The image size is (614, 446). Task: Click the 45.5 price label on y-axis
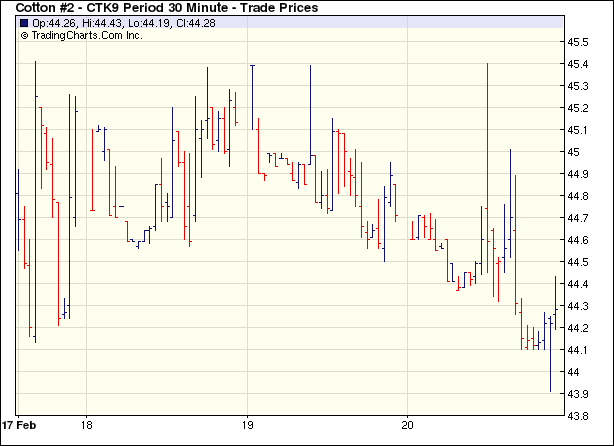coord(579,42)
